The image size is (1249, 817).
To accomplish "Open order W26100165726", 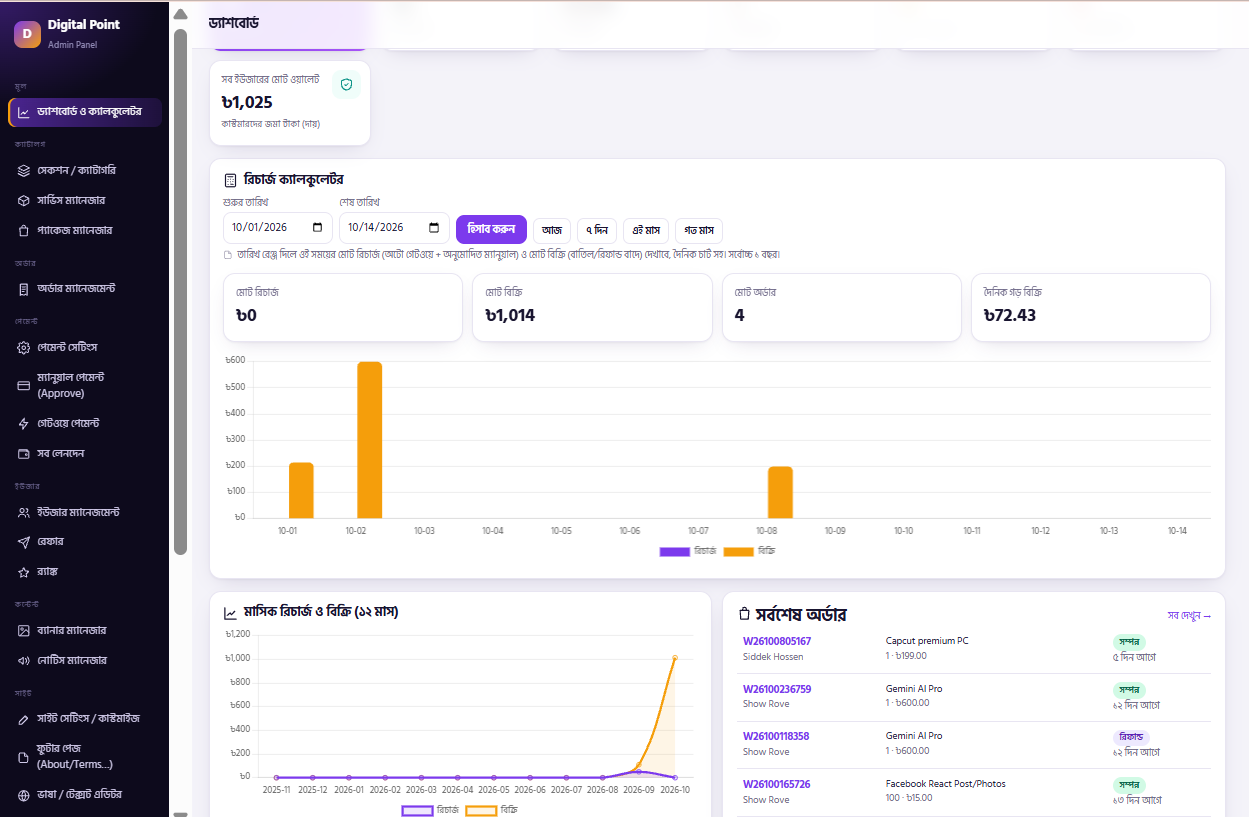I will [777, 784].
